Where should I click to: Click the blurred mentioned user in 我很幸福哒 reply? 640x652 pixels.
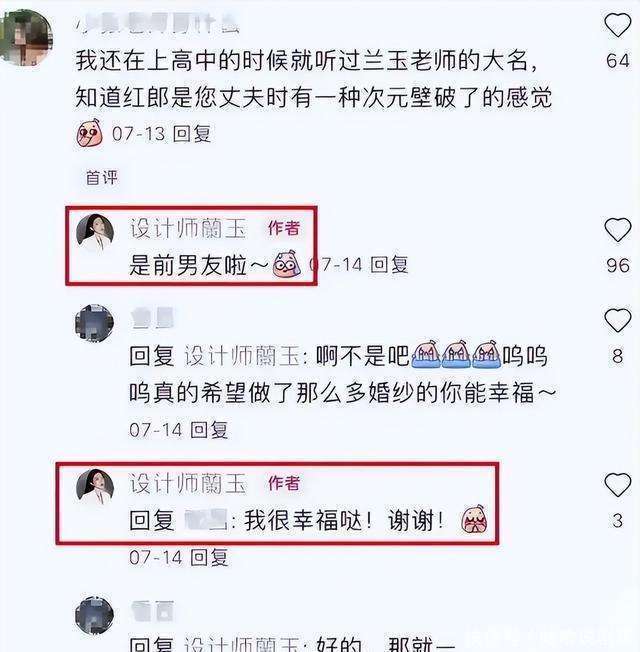(x=205, y=520)
